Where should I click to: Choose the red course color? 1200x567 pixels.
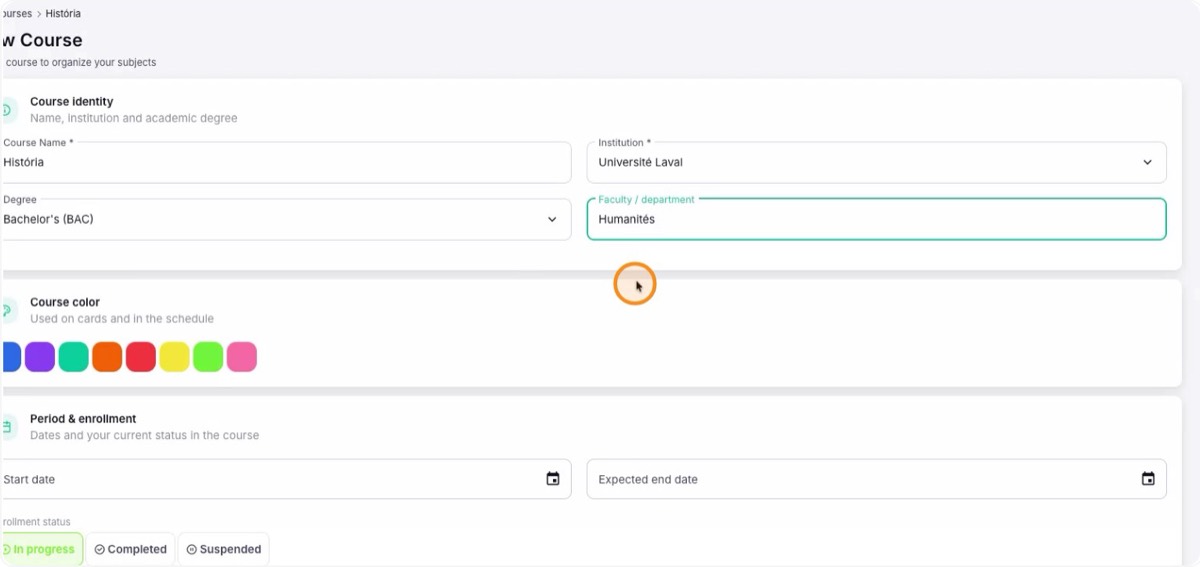coord(141,357)
